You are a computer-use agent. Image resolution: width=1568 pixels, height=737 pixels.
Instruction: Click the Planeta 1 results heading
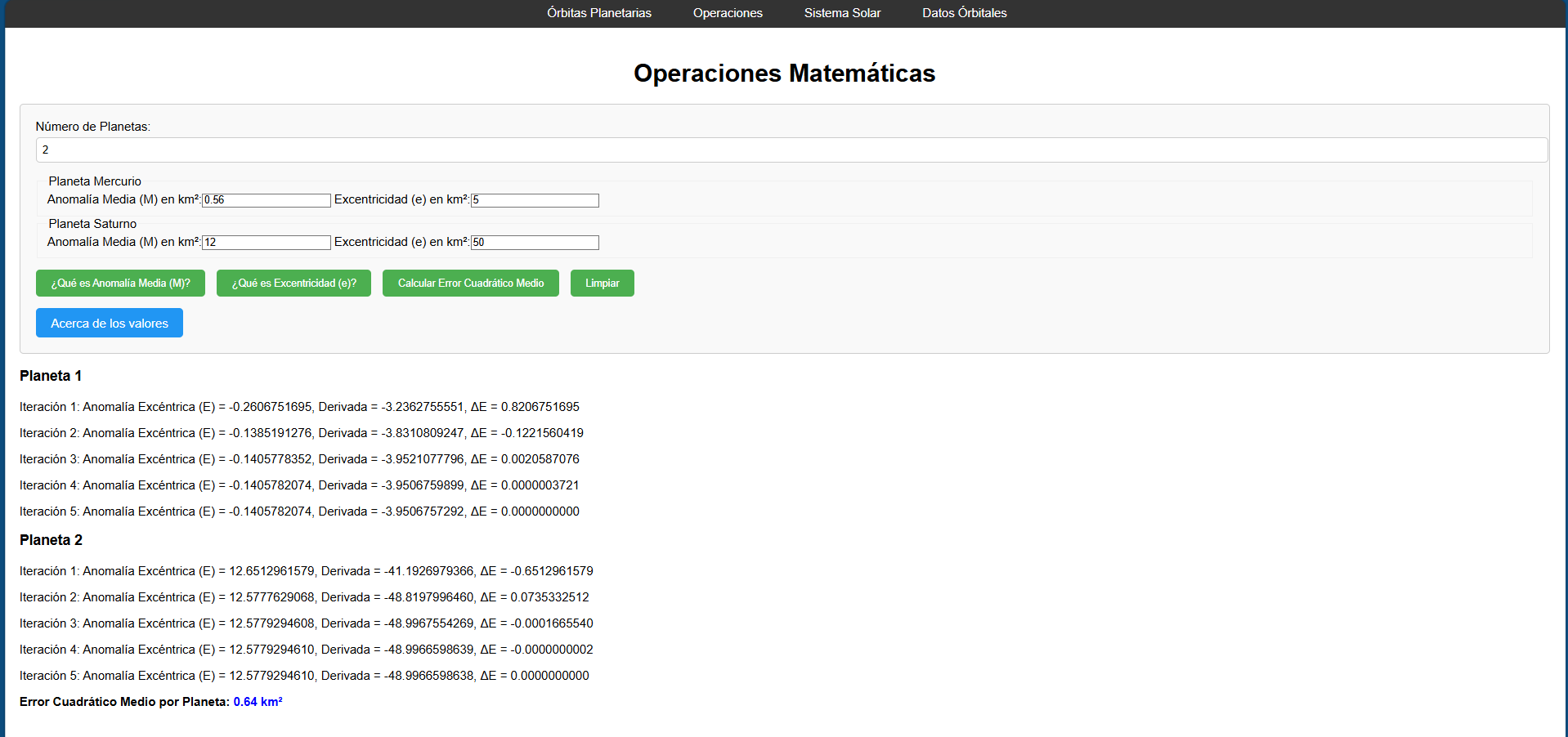pyautogui.click(x=51, y=376)
